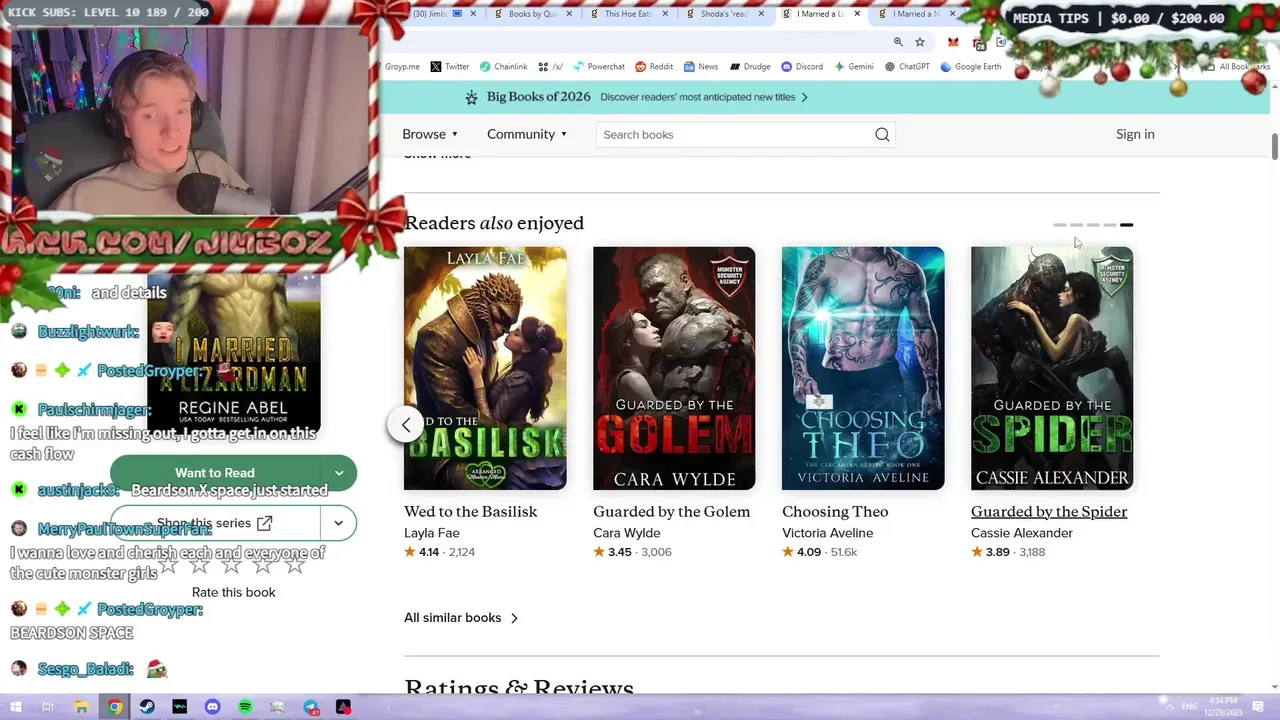Rate this book five stars
The image size is (1280, 720).
(294, 566)
